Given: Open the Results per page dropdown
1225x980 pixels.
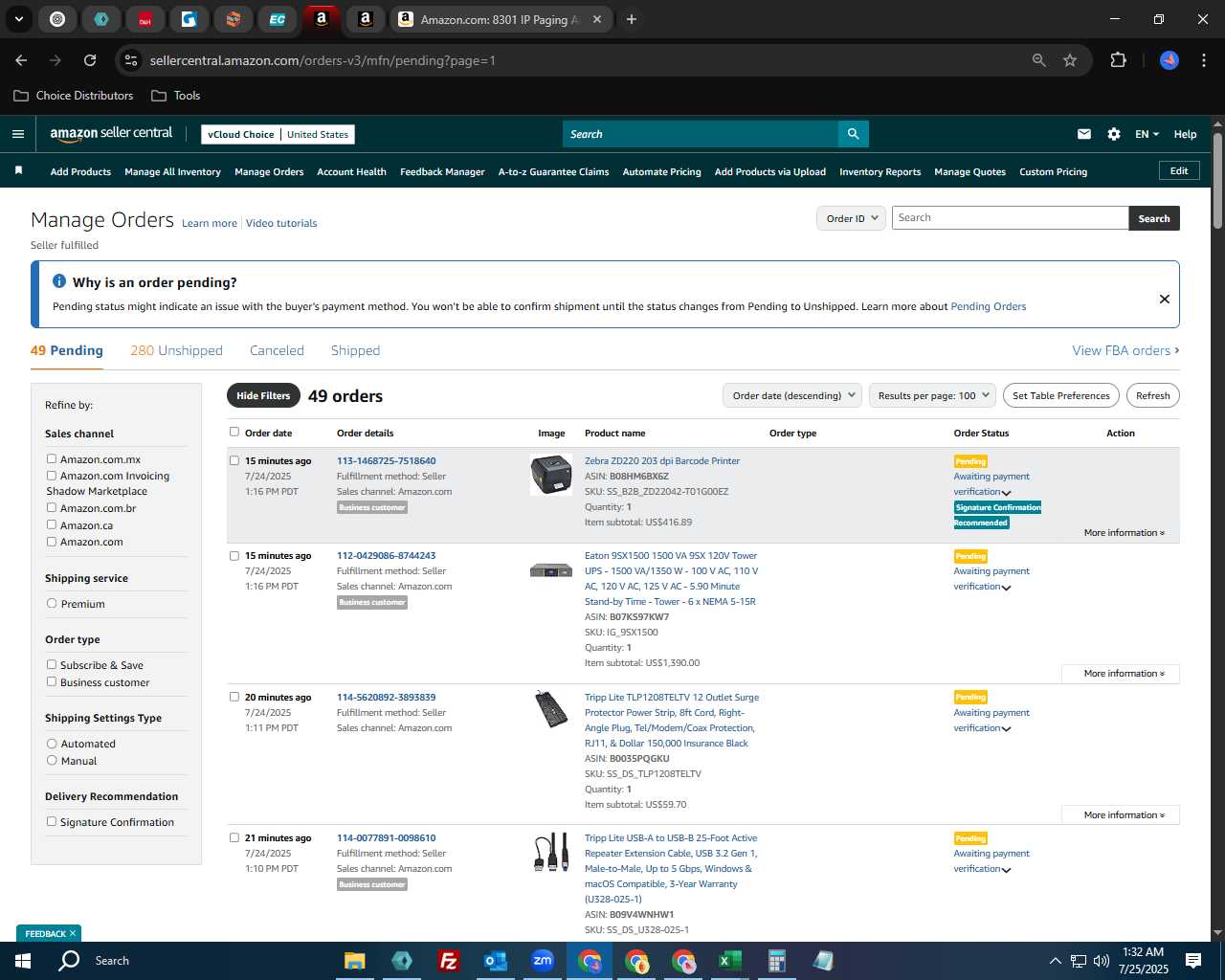Looking at the screenshot, I should (x=932, y=395).
